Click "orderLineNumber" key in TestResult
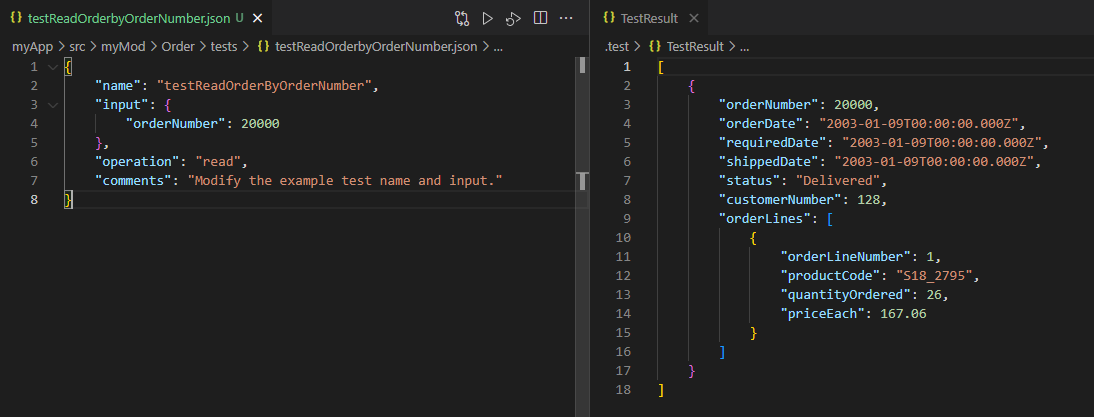This screenshot has width=1094, height=417. coord(848,257)
